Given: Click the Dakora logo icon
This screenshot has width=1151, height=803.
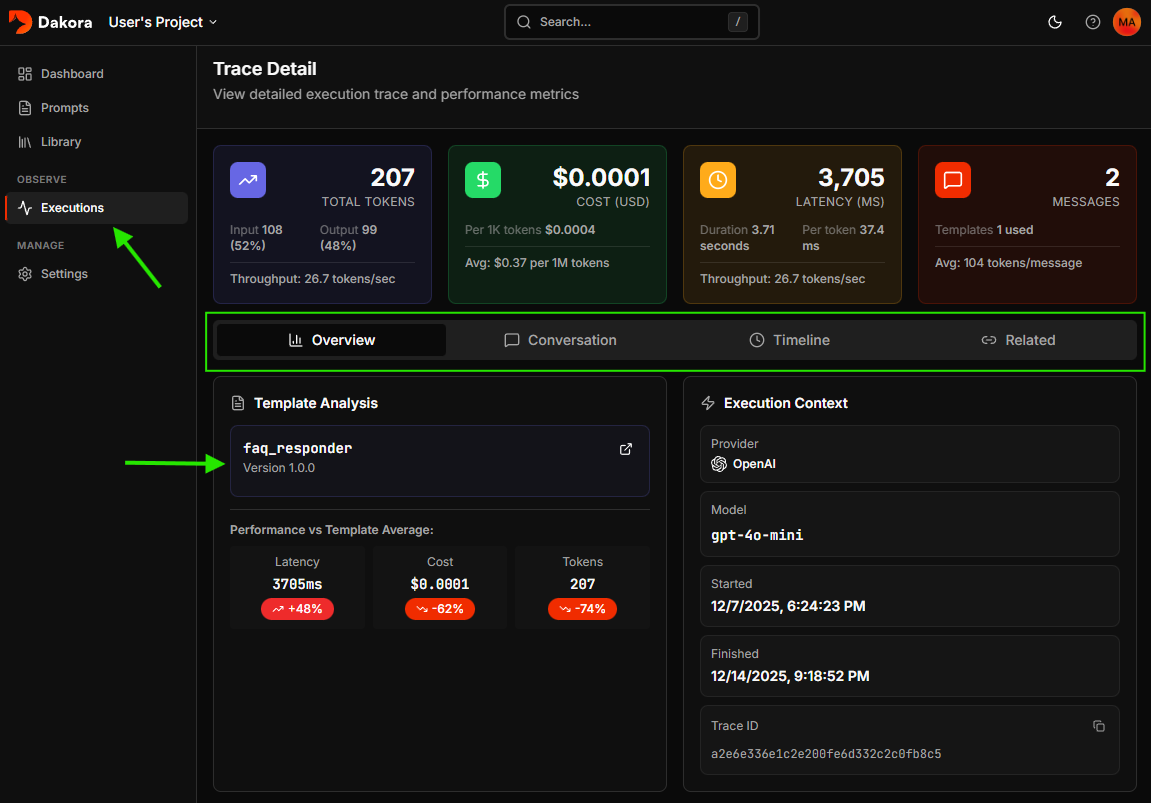Looking at the screenshot, I should [x=20, y=22].
